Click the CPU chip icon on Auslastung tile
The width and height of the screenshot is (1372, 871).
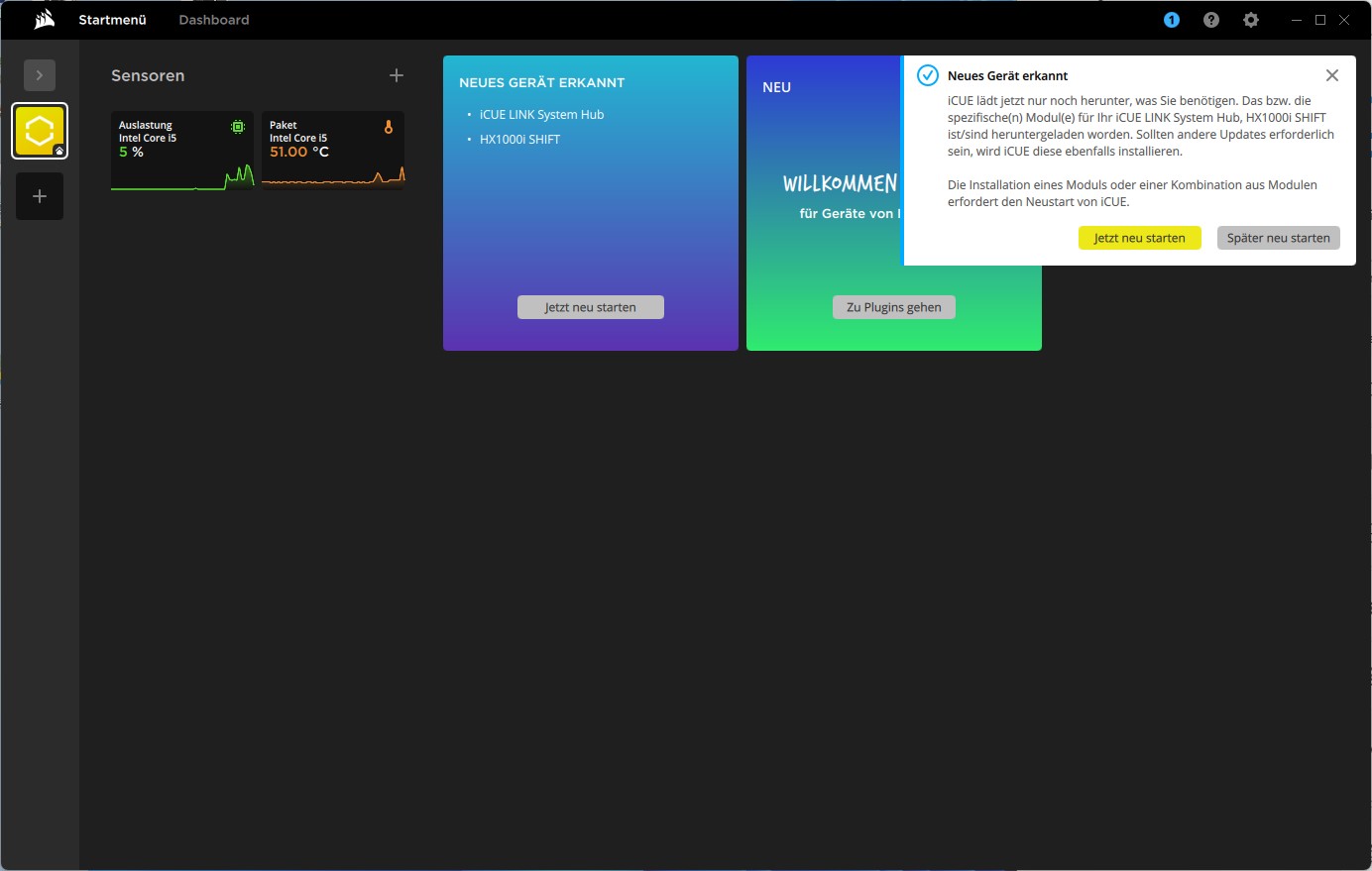tap(238, 127)
